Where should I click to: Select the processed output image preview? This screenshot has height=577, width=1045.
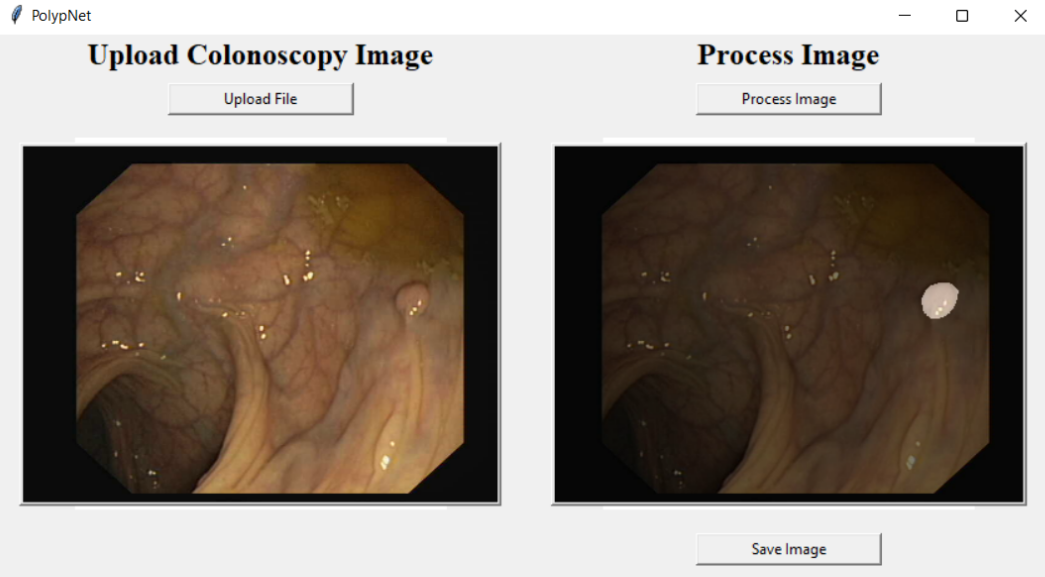click(789, 324)
